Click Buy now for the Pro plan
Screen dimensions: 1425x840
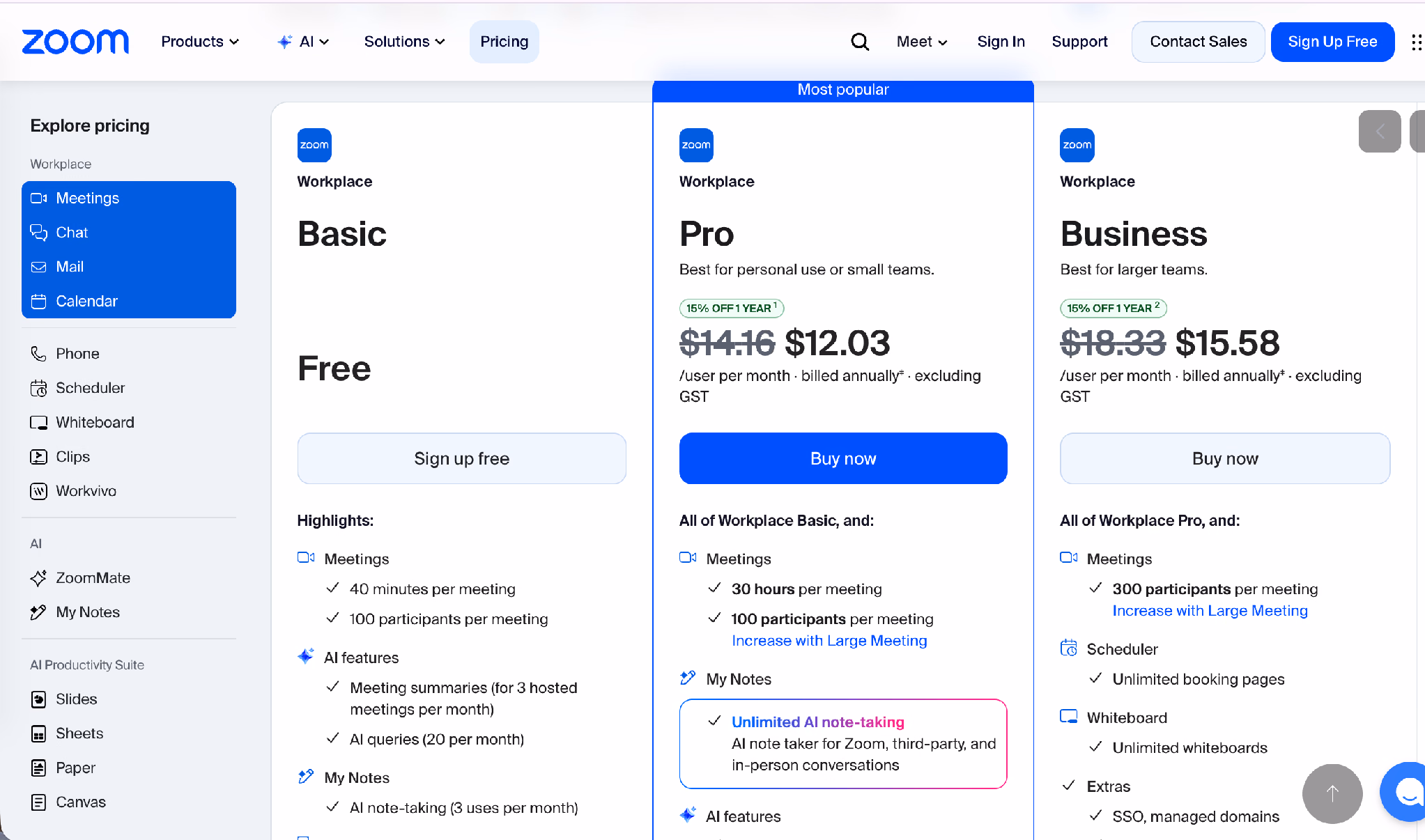tap(843, 458)
